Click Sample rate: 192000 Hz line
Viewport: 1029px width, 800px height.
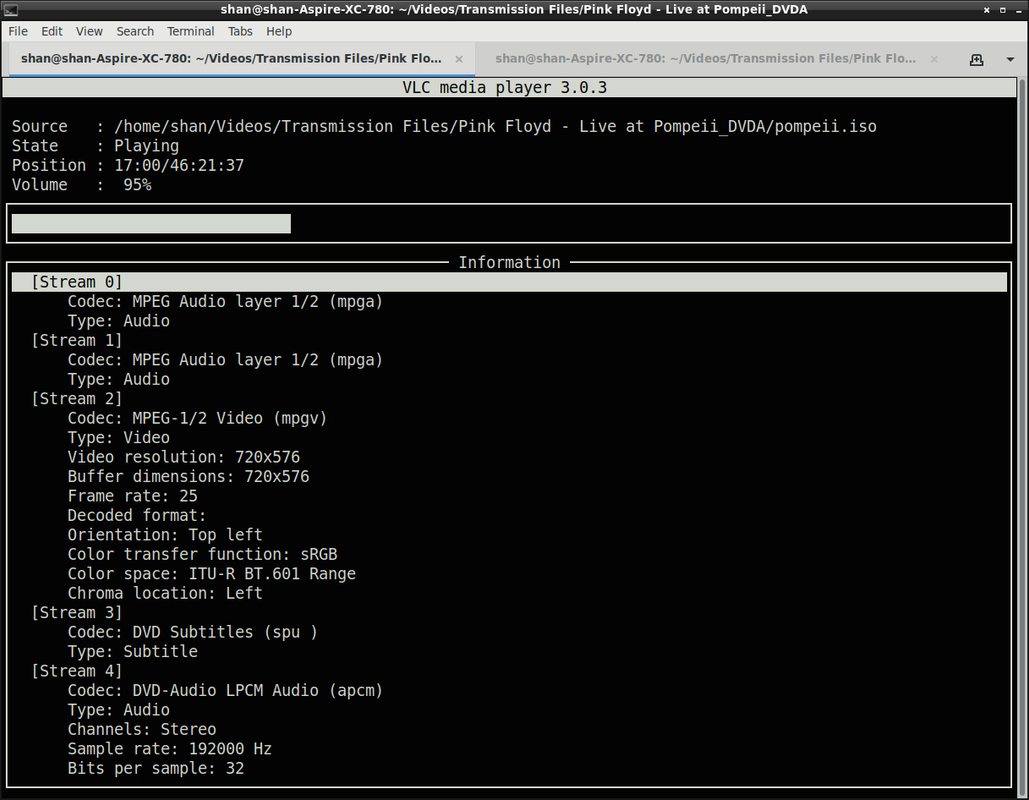coord(170,749)
